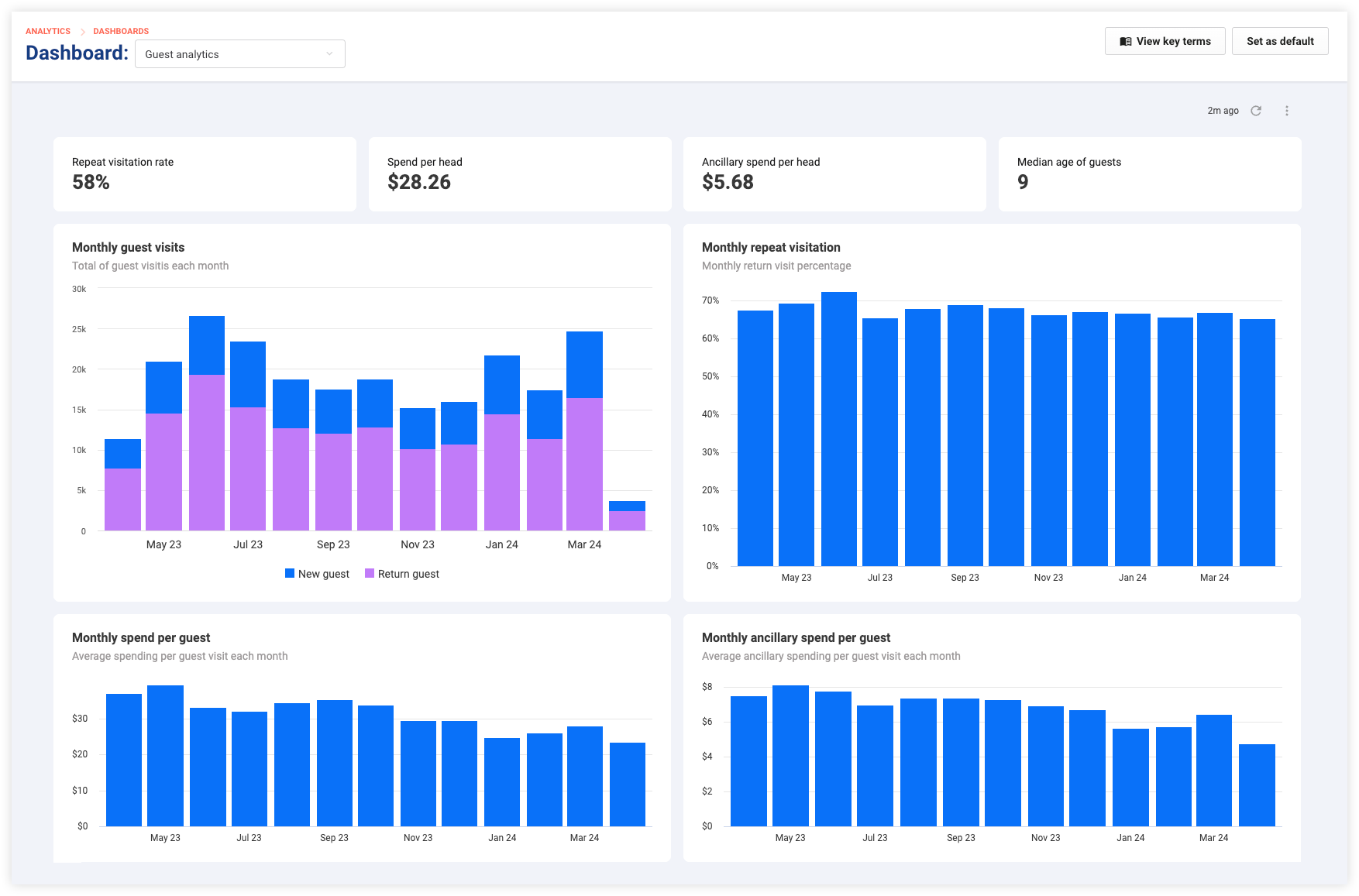Go to the Analytics breadcrumb link
This screenshot has height=896, width=1359.
point(48,31)
